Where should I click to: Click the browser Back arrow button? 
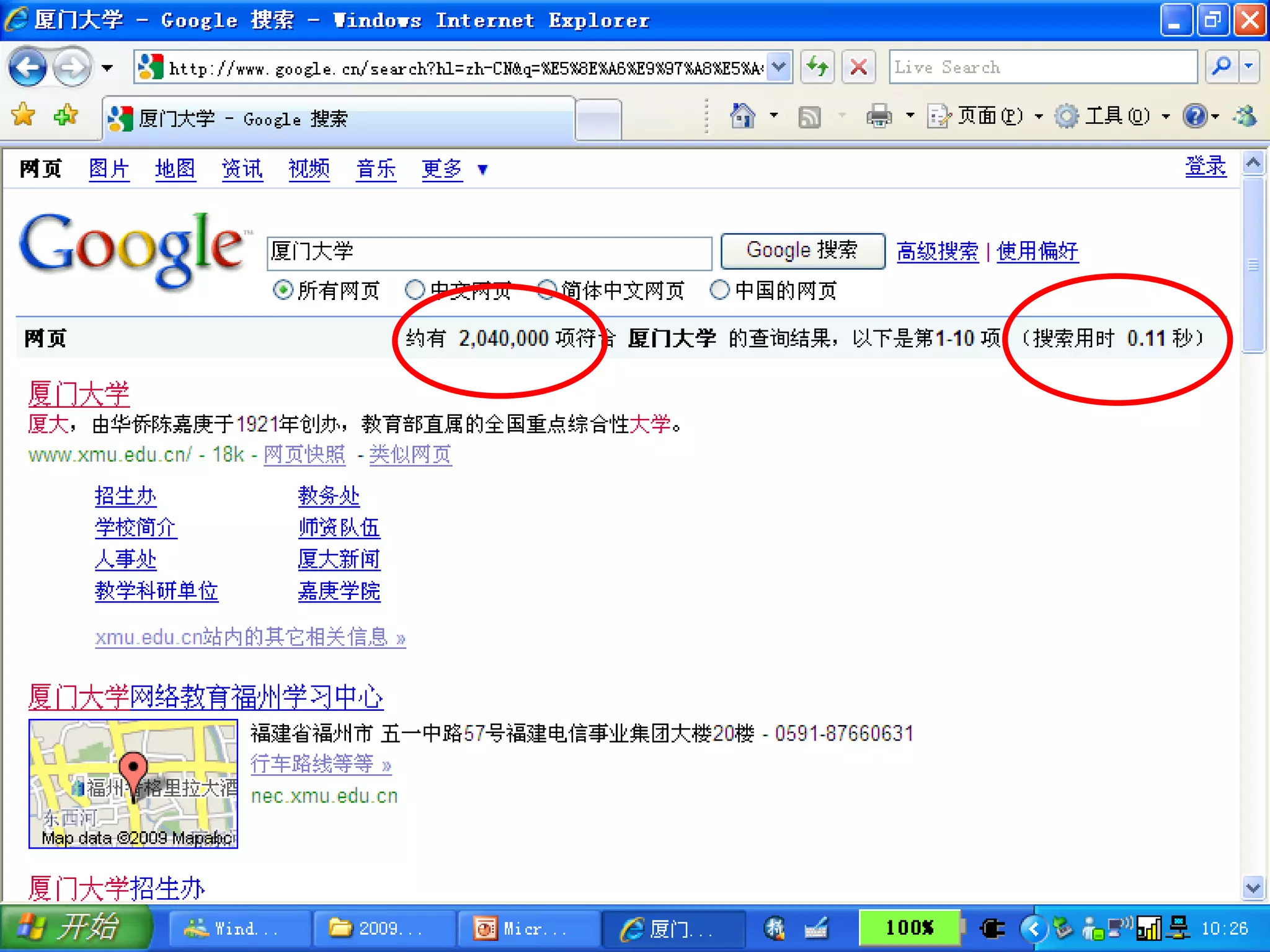point(28,68)
